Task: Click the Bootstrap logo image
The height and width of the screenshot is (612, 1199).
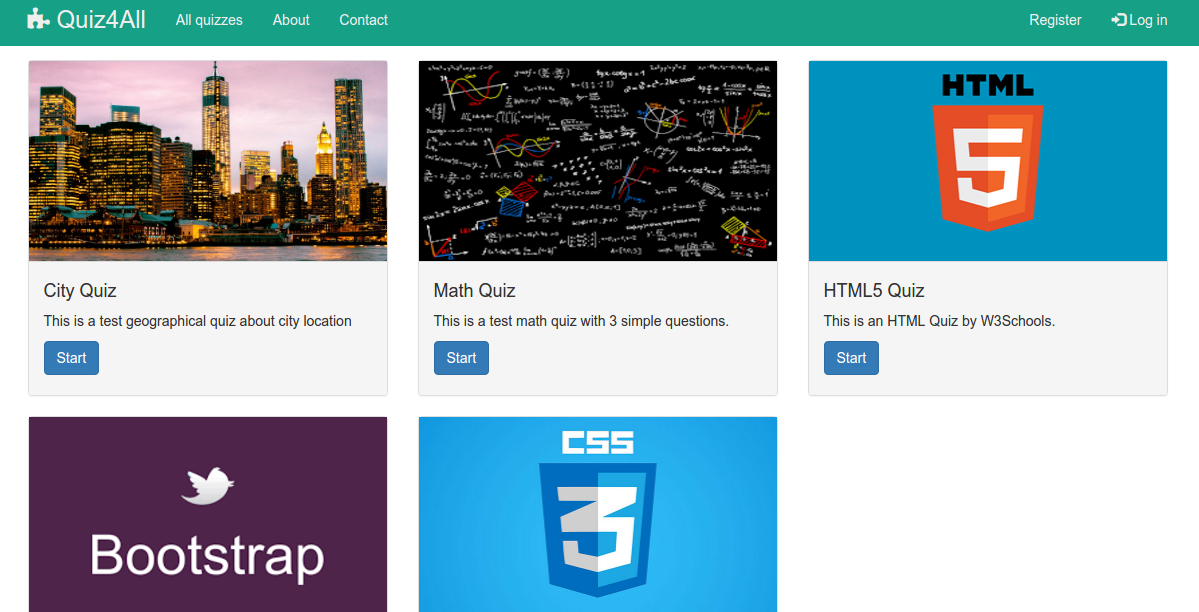Action: pos(208,514)
